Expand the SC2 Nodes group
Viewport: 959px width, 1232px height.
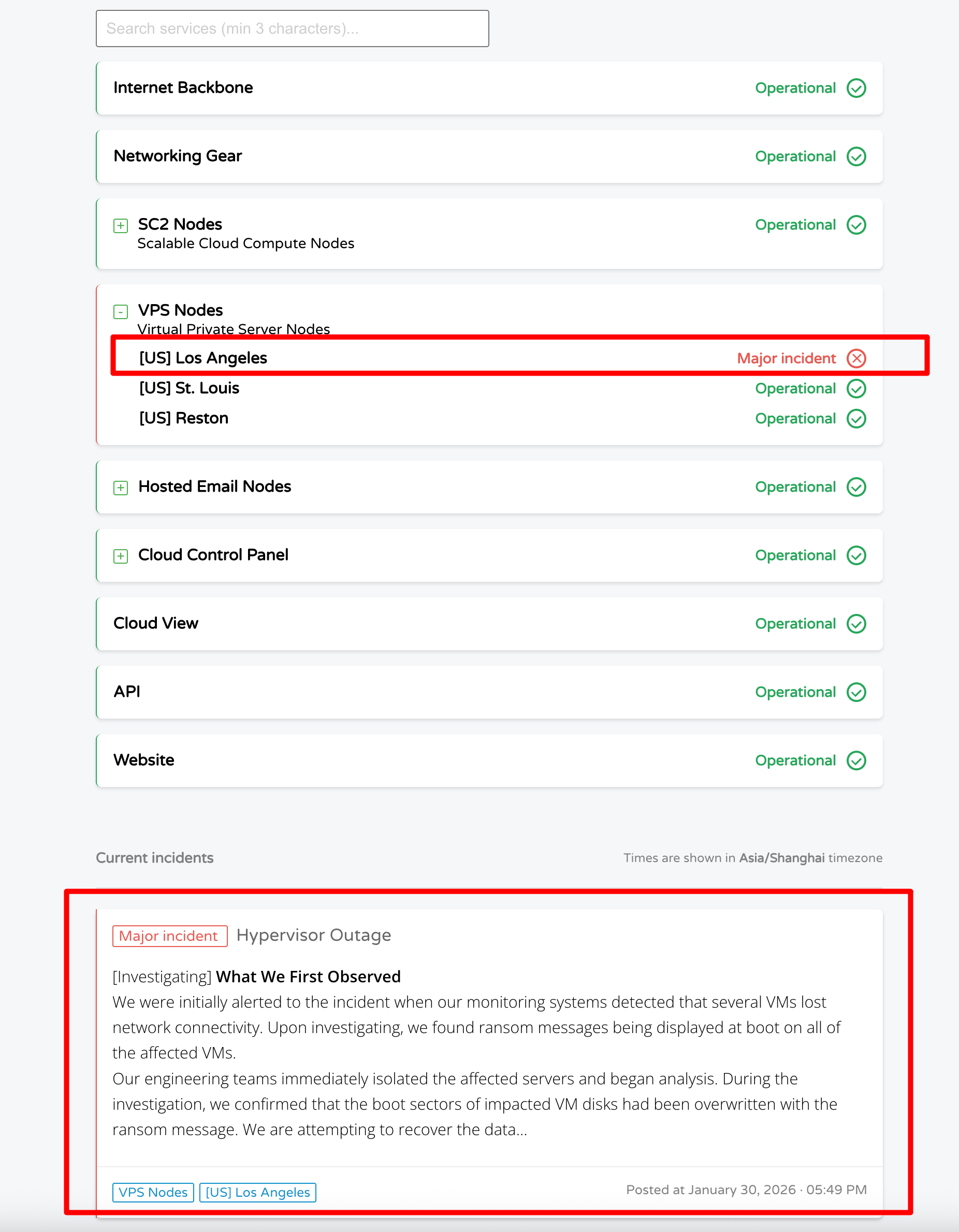coord(121,226)
